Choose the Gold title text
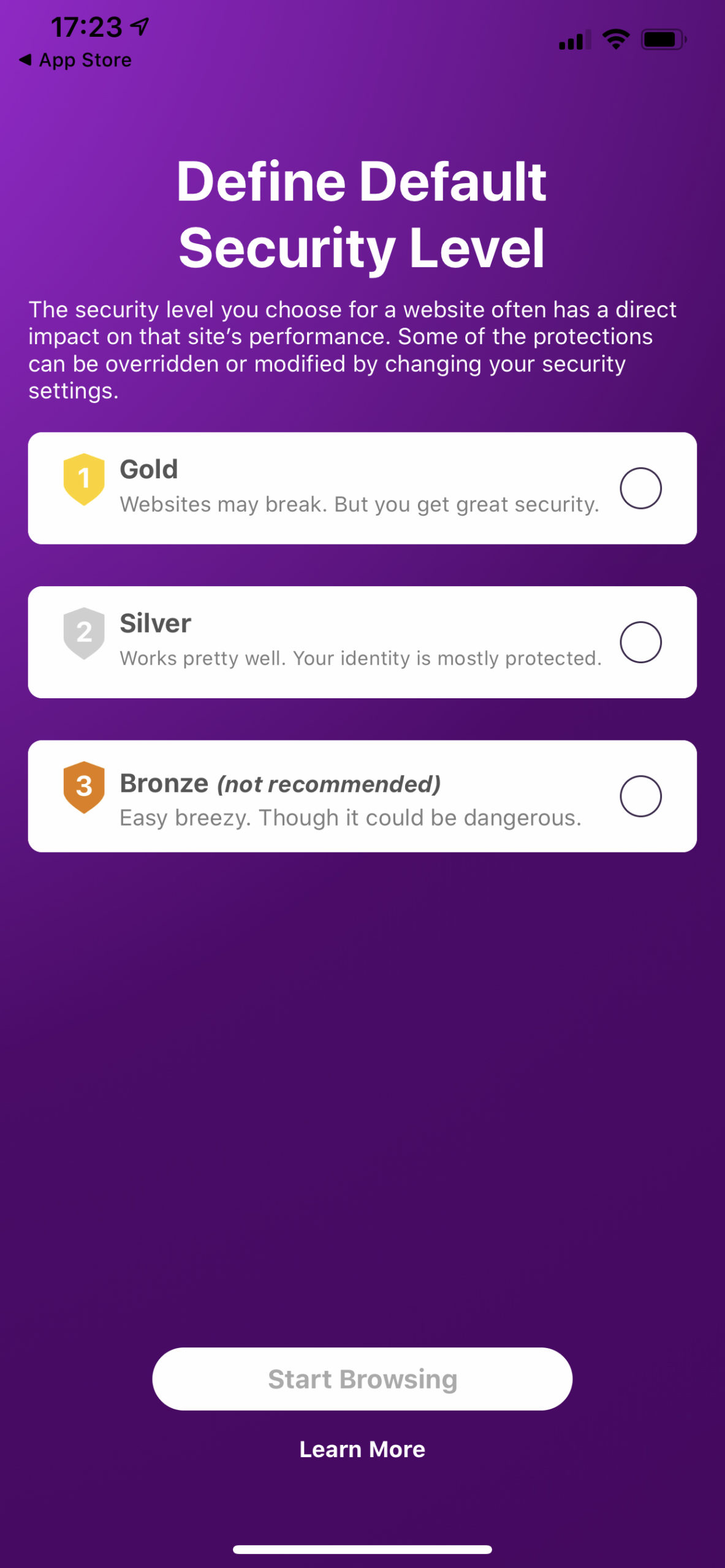This screenshot has height=1568, width=725. pos(149,470)
